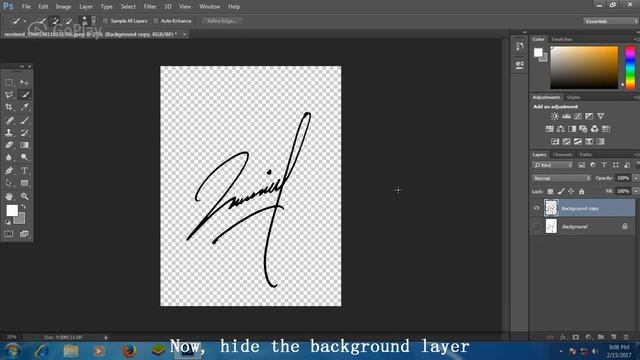Select the Crop tool
640x360 pixels.
coord(9,107)
